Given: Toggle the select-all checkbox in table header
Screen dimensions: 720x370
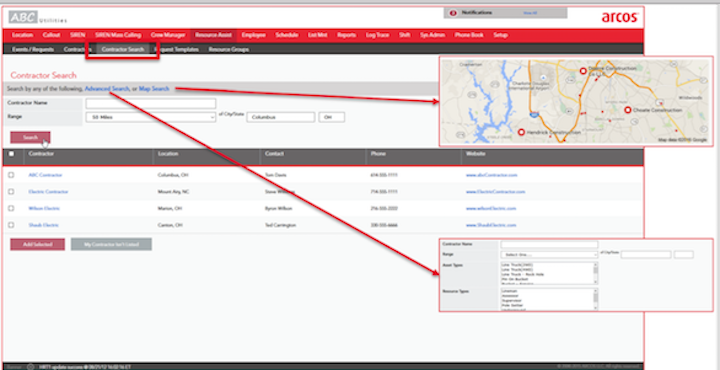Looking at the screenshot, I should click(11, 154).
